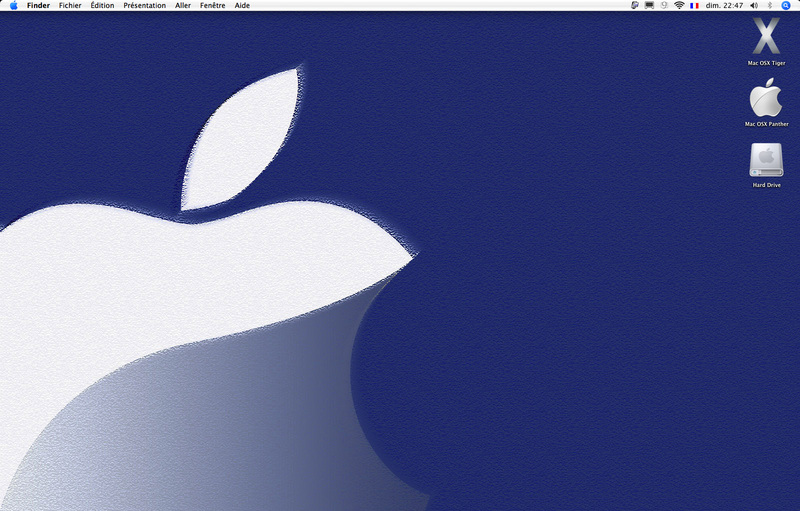Open the Fichier menu
800x511 pixels.
[70, 6]
